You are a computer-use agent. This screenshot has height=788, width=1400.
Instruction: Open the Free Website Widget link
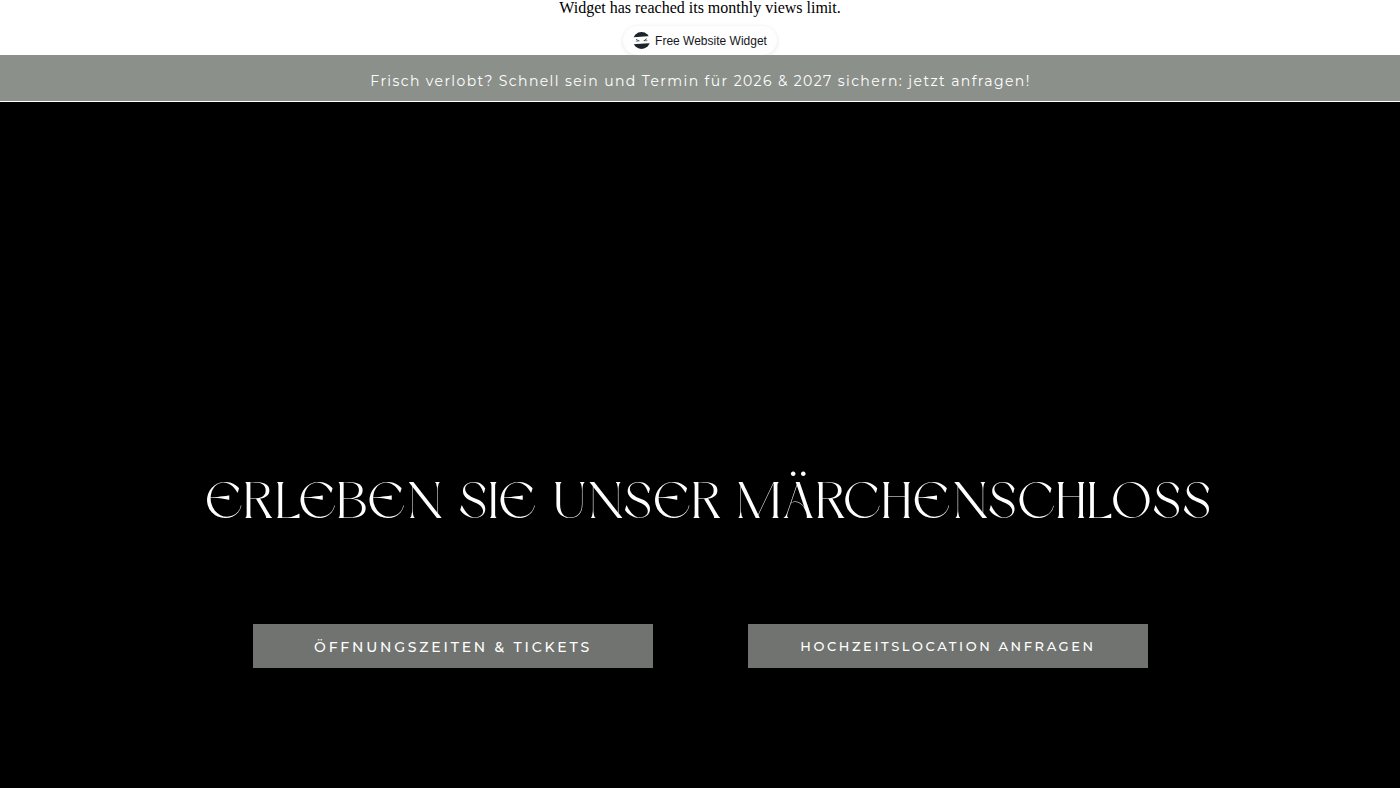click(x=700, y=41)
